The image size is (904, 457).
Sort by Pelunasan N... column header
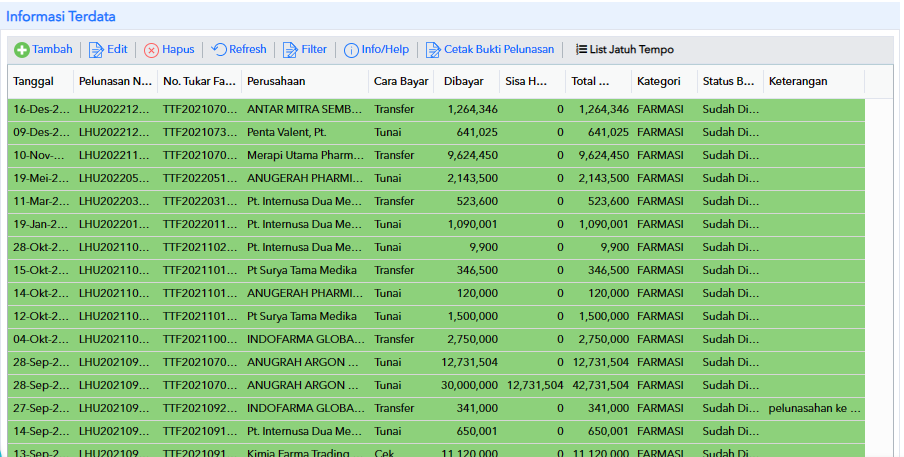[115, 81]
